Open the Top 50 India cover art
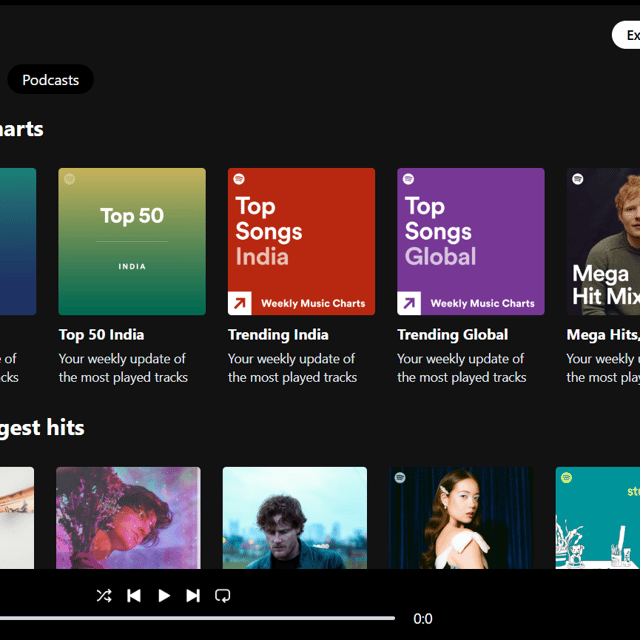Image resolution: width=640 pixels, height=640 pixels. [132, 241]
